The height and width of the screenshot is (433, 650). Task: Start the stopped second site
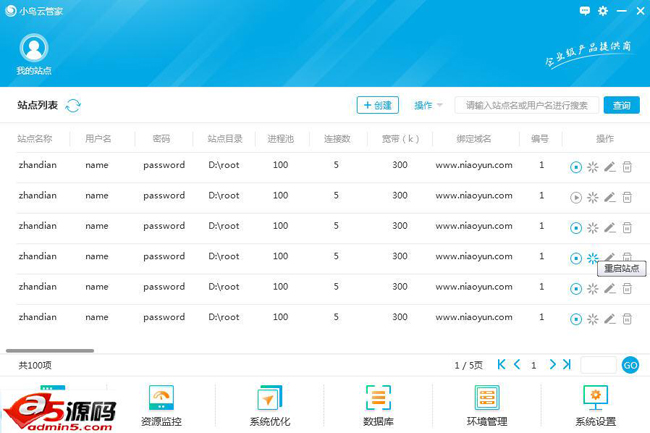576,198
